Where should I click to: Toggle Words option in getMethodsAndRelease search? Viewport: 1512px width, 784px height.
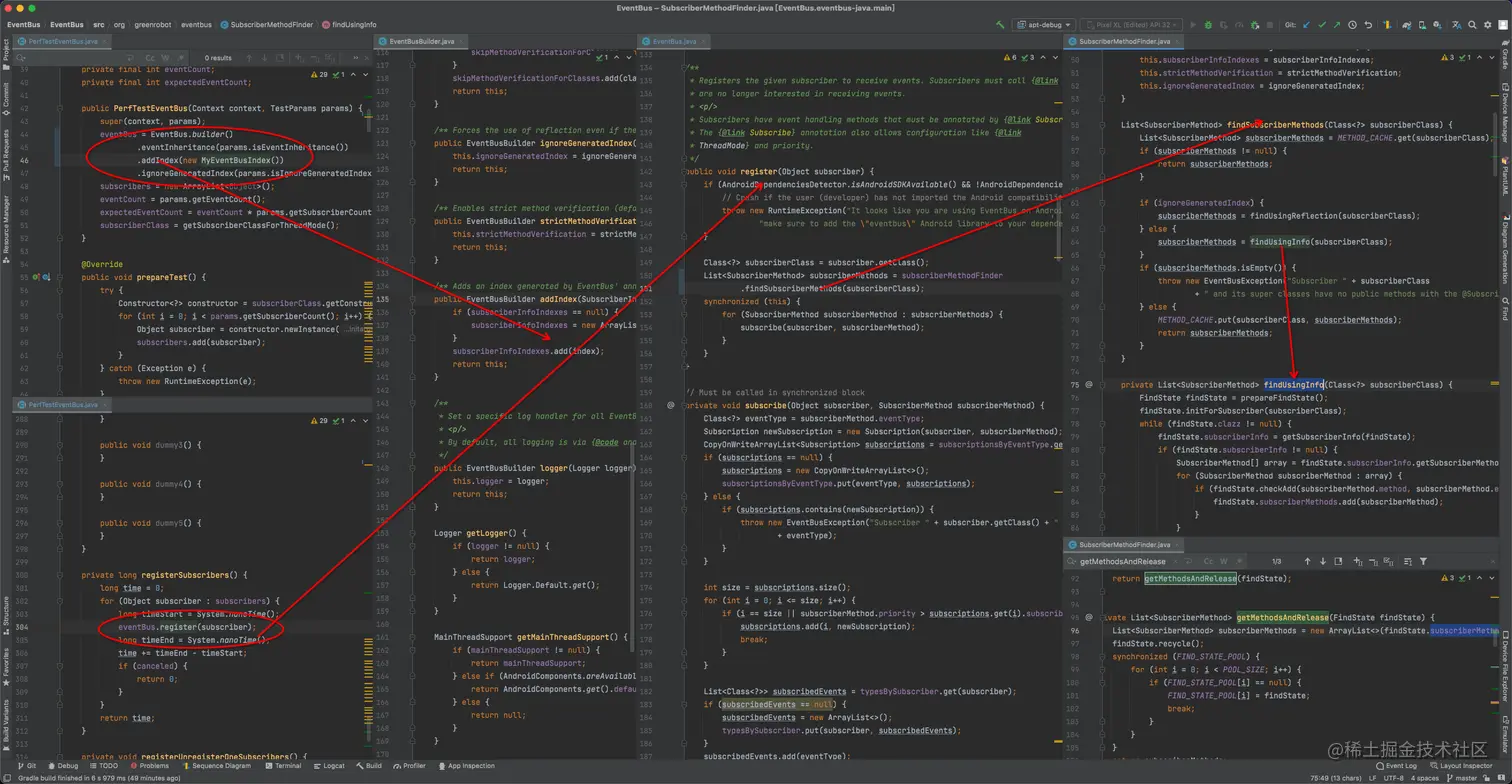(1223, 561)
